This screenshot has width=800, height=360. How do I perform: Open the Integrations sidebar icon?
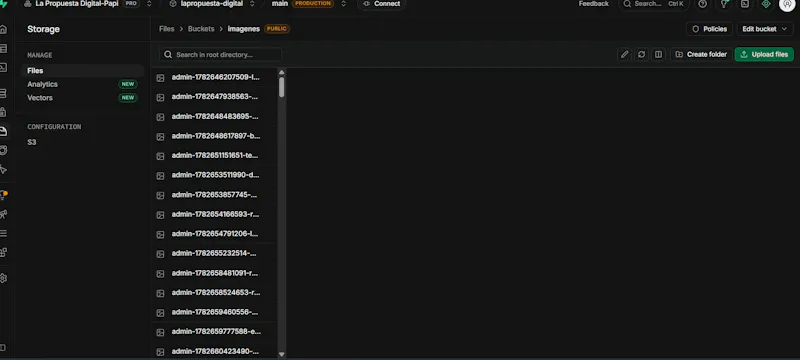(4, 252)
